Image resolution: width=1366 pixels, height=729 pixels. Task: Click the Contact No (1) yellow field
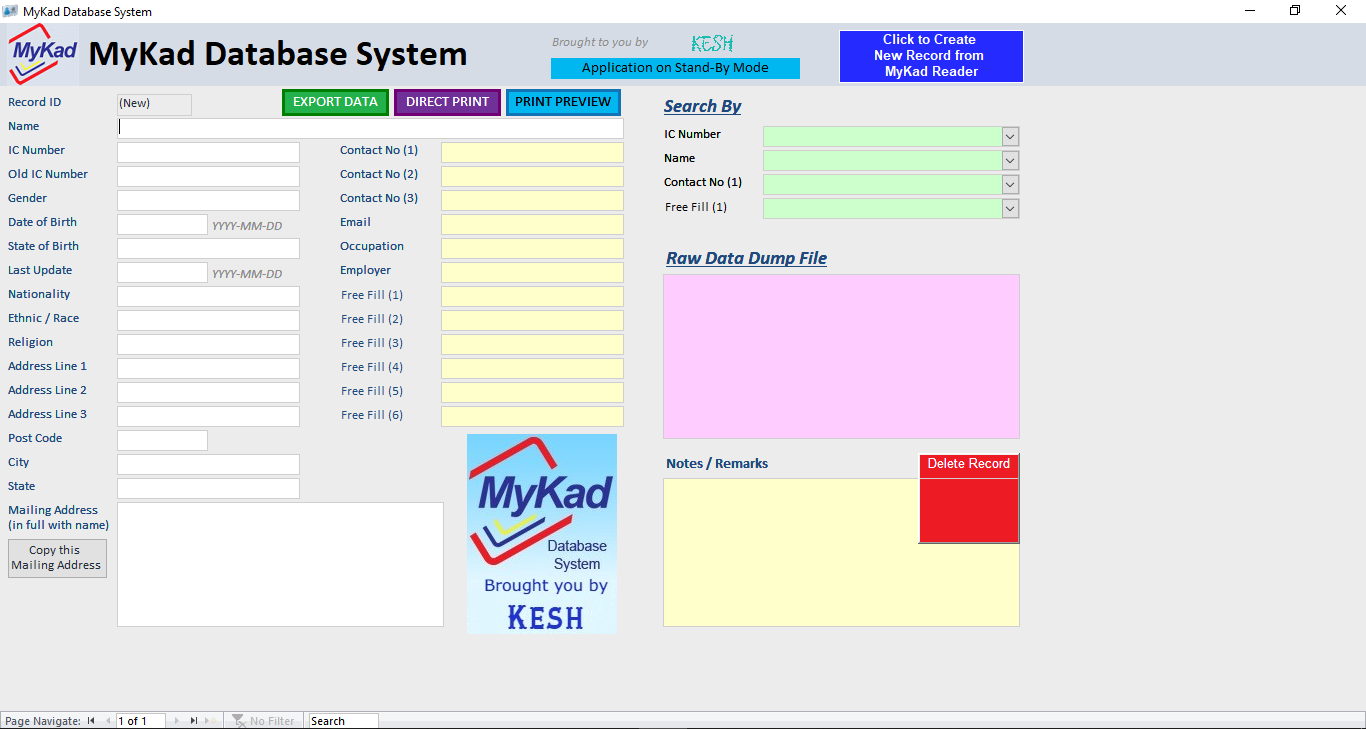(532, 152)
